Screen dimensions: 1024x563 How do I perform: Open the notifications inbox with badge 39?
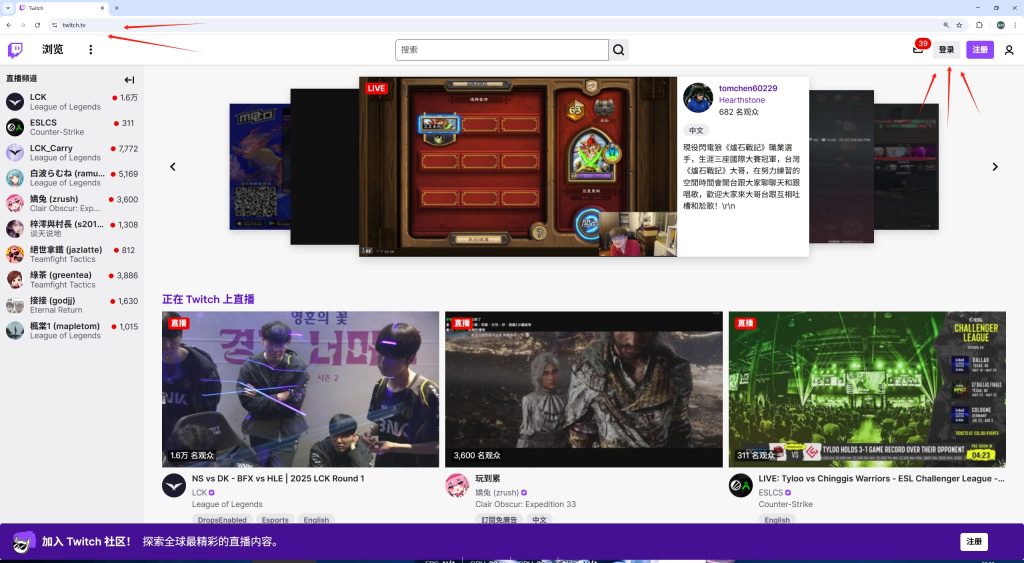[918, 50]
